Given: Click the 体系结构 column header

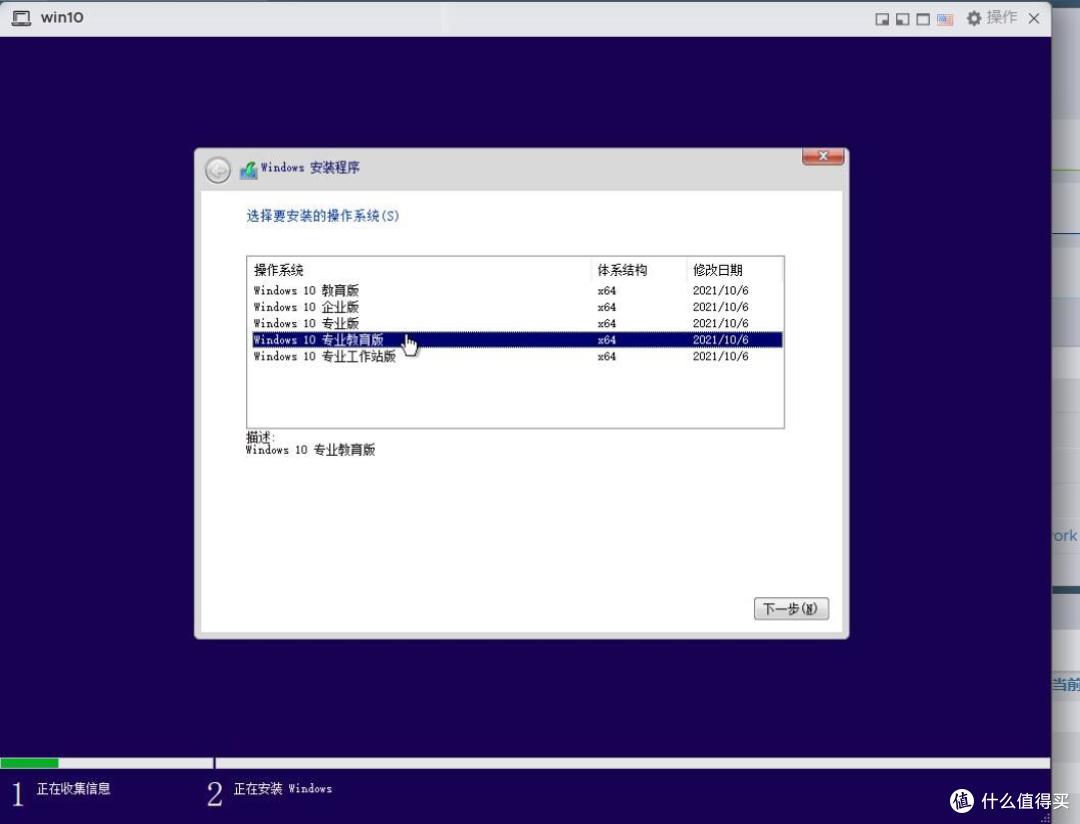Looking at the screenshot, I should click(x=638, y=270).
